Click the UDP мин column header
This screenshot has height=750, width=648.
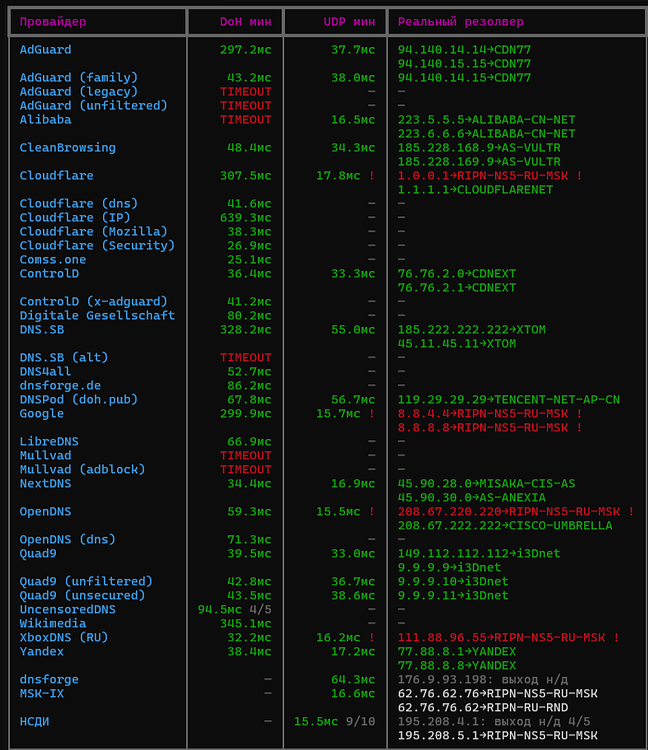coord(349,22)
